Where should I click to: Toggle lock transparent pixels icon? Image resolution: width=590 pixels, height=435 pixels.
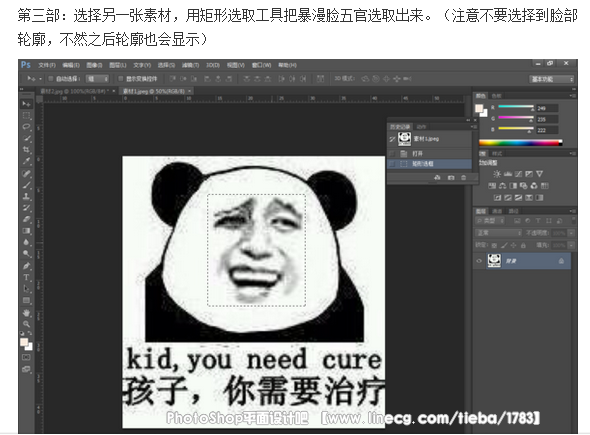(x=494, y=245)
